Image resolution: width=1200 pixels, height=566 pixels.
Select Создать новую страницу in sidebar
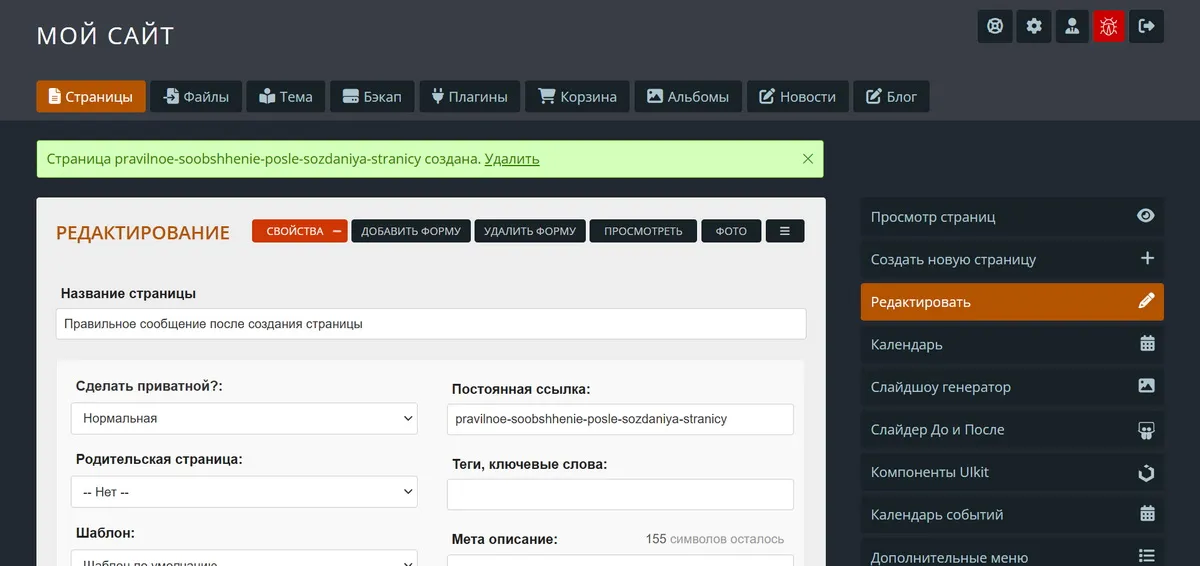(1012, 259)
